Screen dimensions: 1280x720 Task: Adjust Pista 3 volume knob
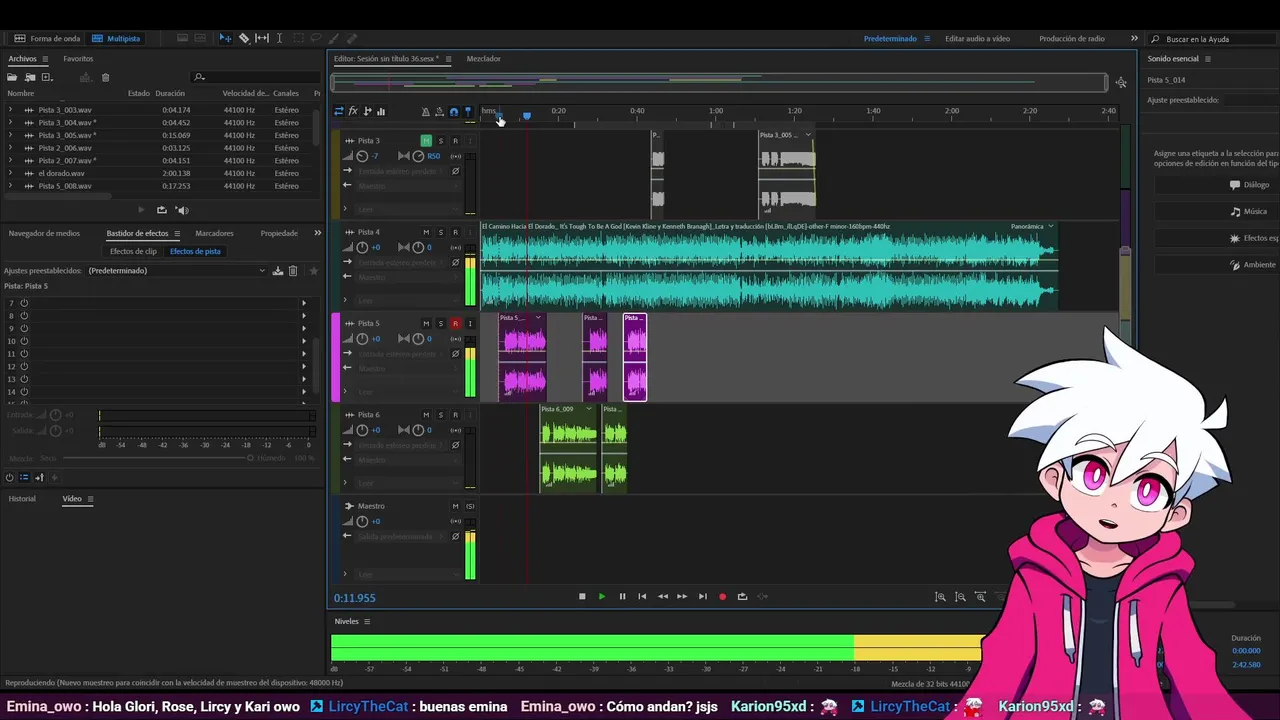(x=362, y=156)
